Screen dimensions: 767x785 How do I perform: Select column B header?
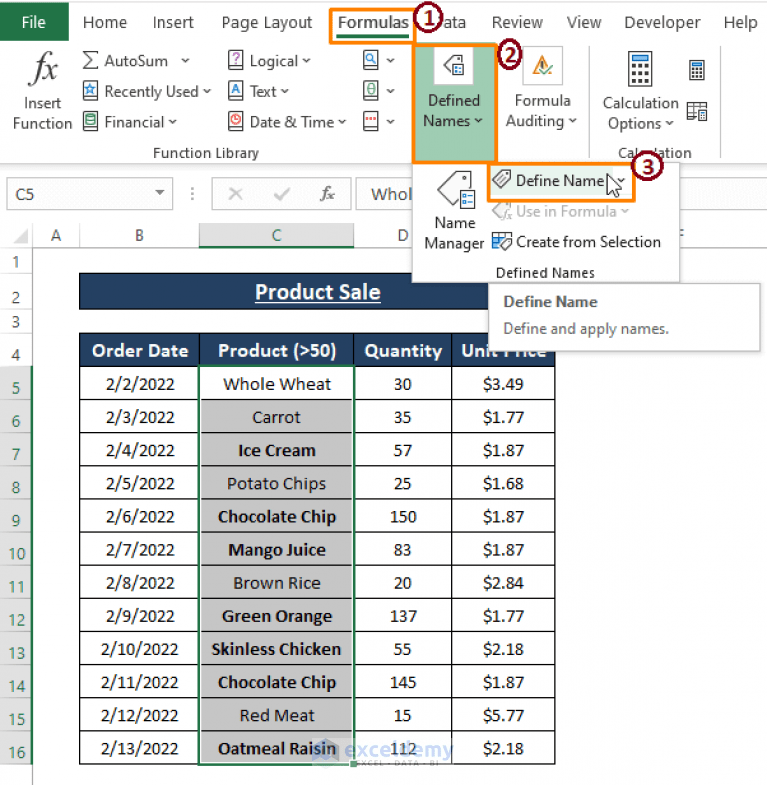coord(139,235)
